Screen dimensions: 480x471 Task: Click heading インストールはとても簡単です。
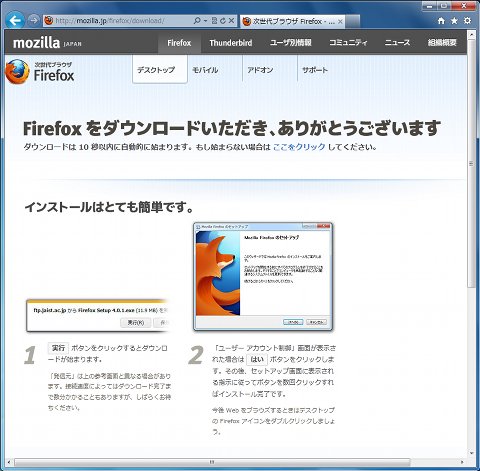pos(109,207)
